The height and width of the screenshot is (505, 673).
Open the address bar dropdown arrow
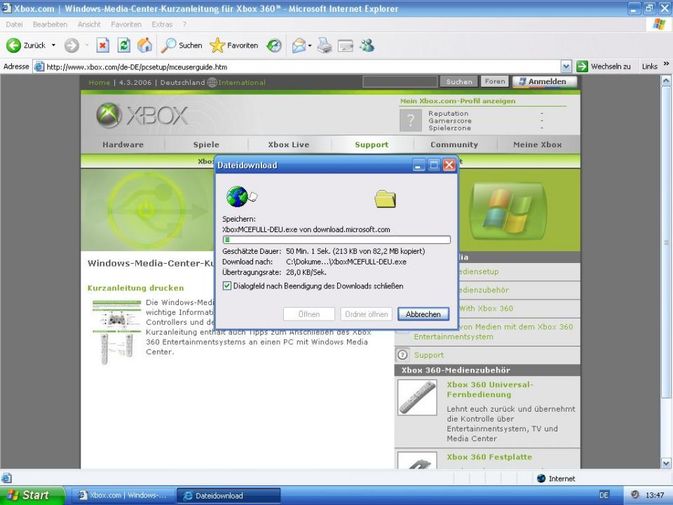[566, 67]
